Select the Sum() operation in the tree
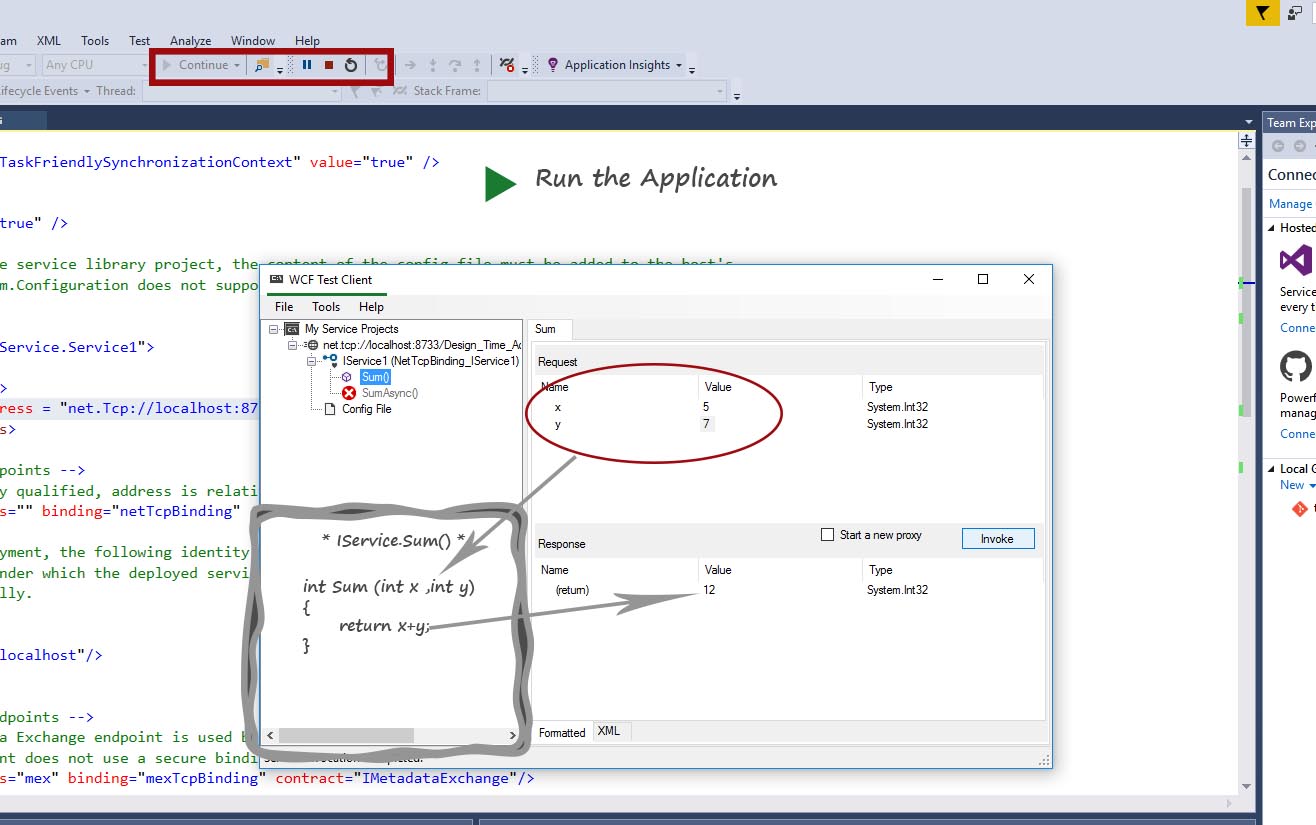Viewport: 1316px width, 825px height. (375, 377)
